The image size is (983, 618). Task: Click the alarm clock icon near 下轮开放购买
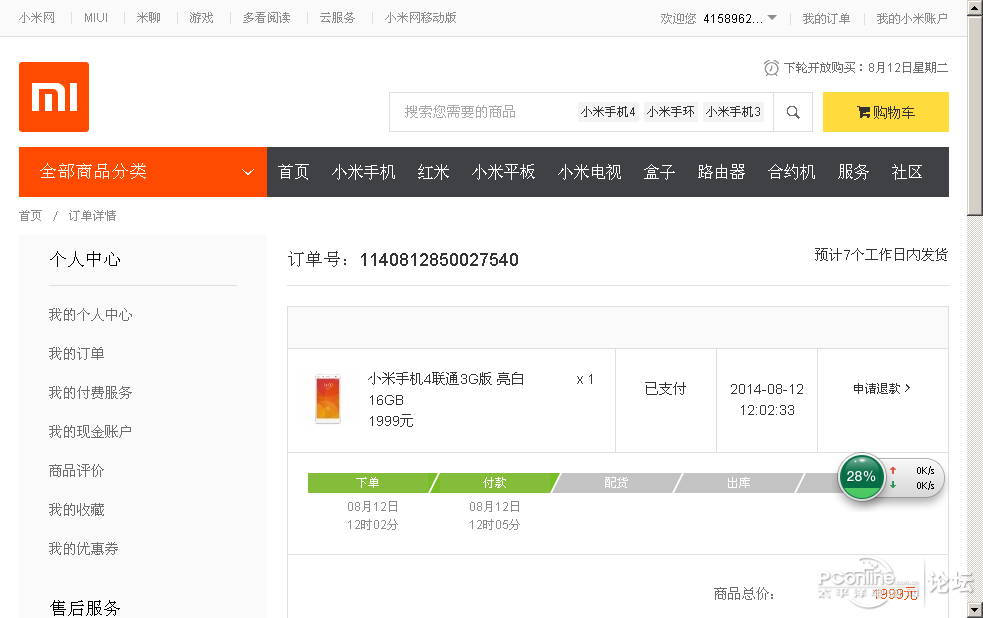(771, 68)
